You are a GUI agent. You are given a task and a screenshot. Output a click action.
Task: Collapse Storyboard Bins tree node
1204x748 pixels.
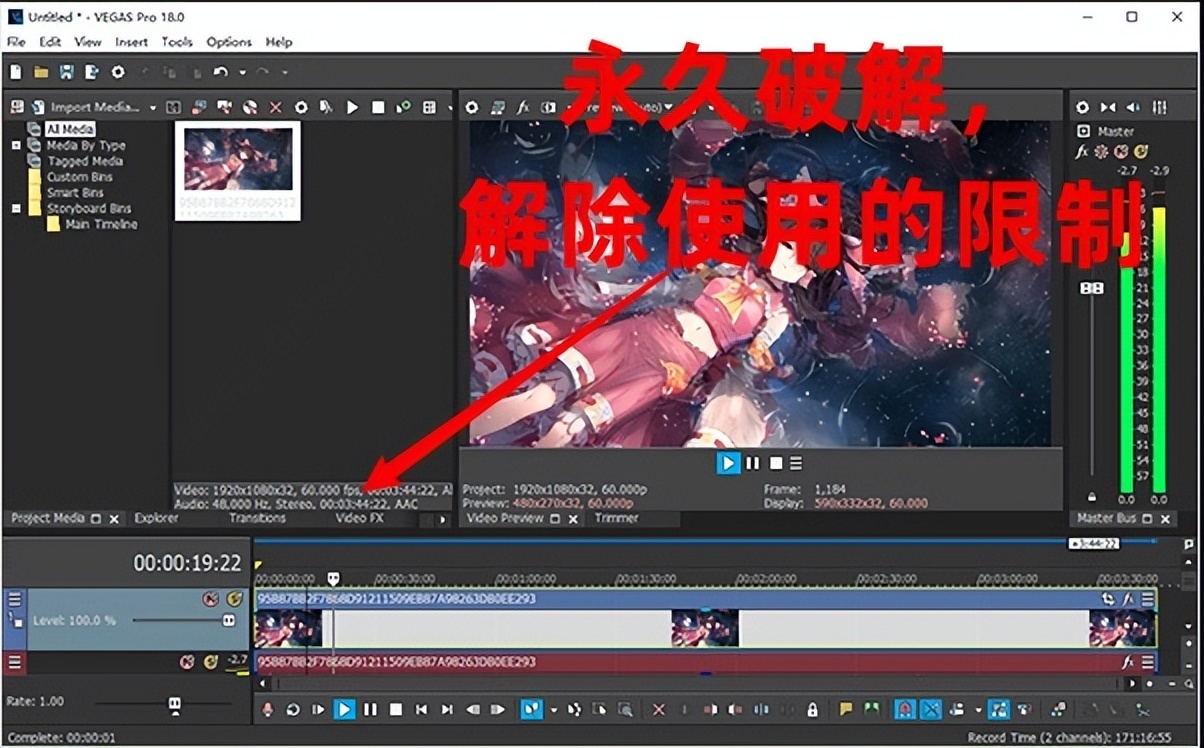(x=16, y=208)
